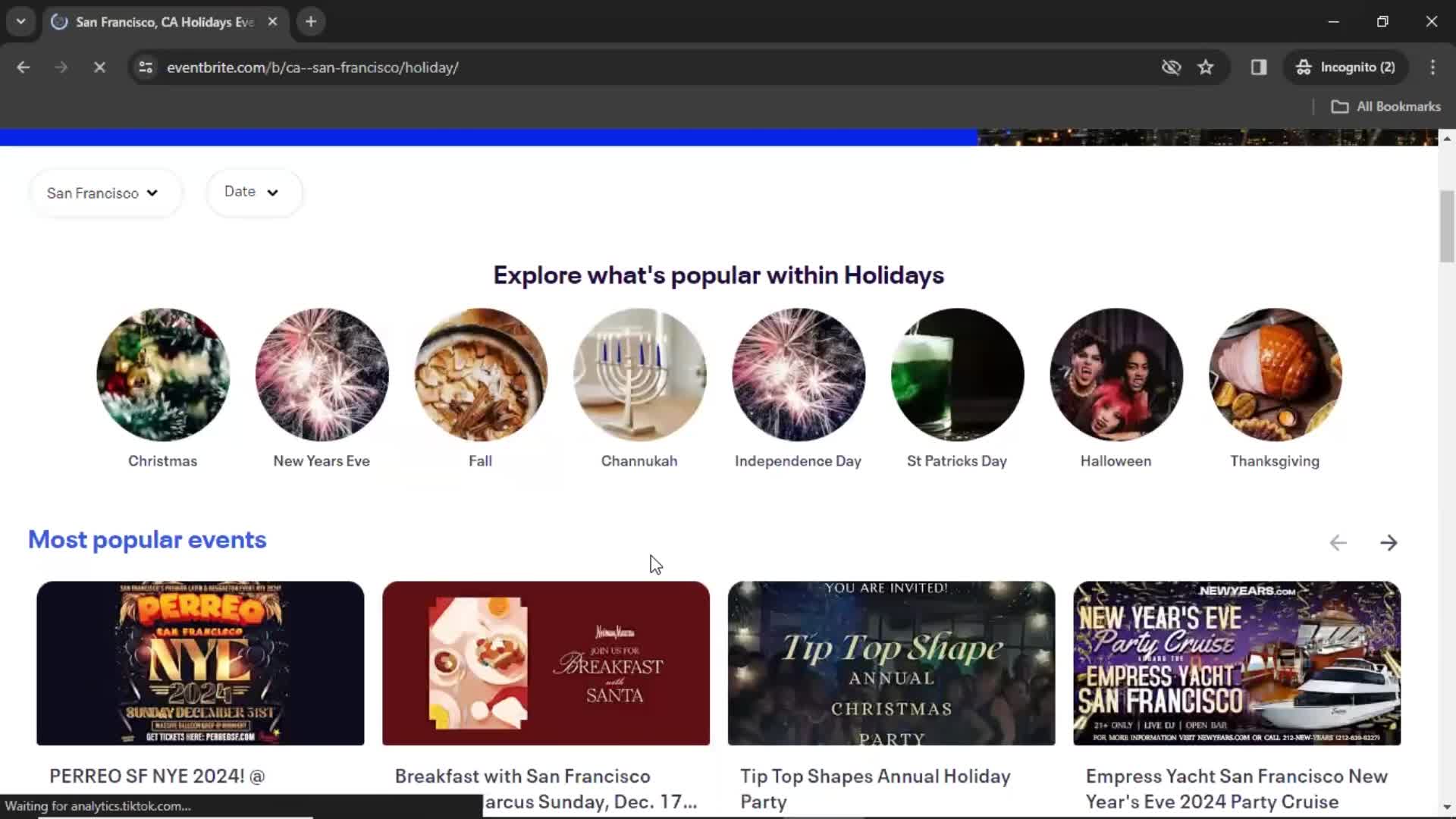Click the Halloween label
1456x819 pixels.
[x=1116, y=461]
